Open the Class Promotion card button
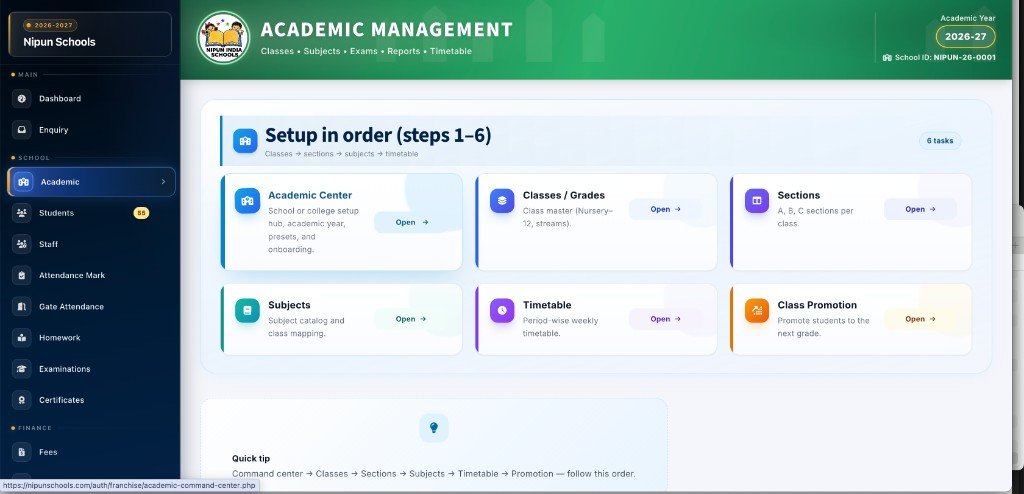The width and height of the screenshot is (1024, 494). pos(920,319)
